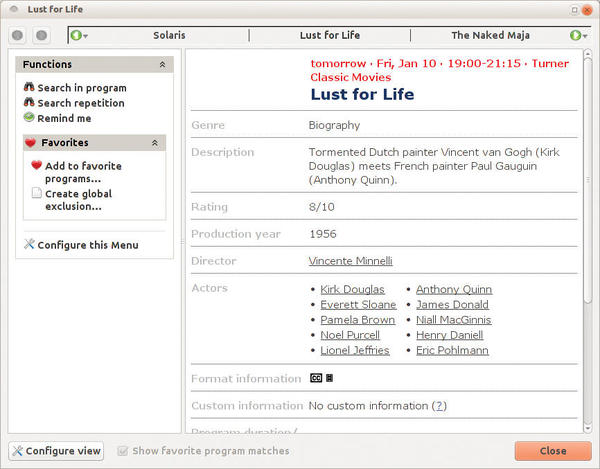Click the tools icon beside Configure this Menu
Screen dimensions: 600x469
pyautogui.click(x=29, y=244)
